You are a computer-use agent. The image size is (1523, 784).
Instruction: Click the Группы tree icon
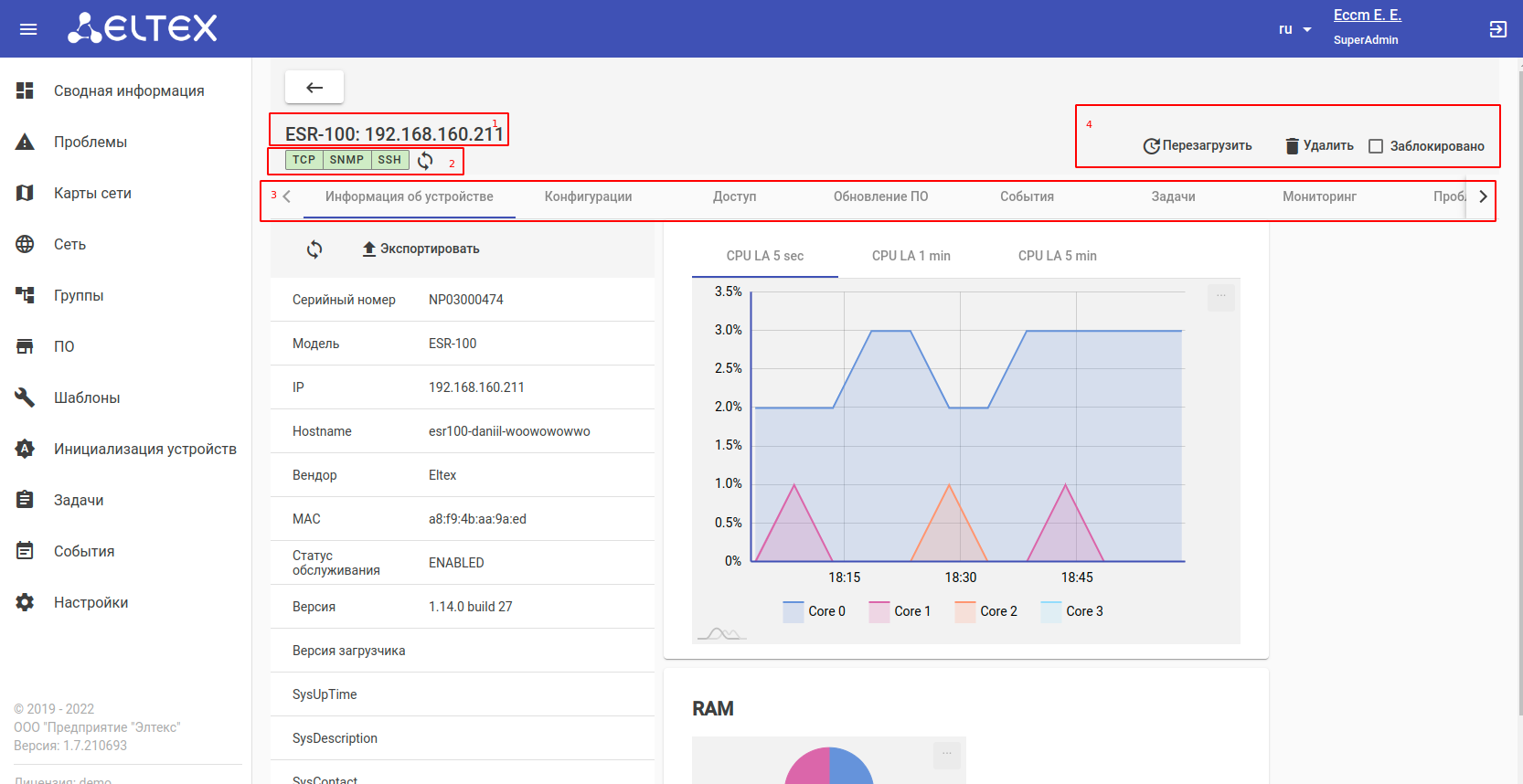click(x=25, y=295)
